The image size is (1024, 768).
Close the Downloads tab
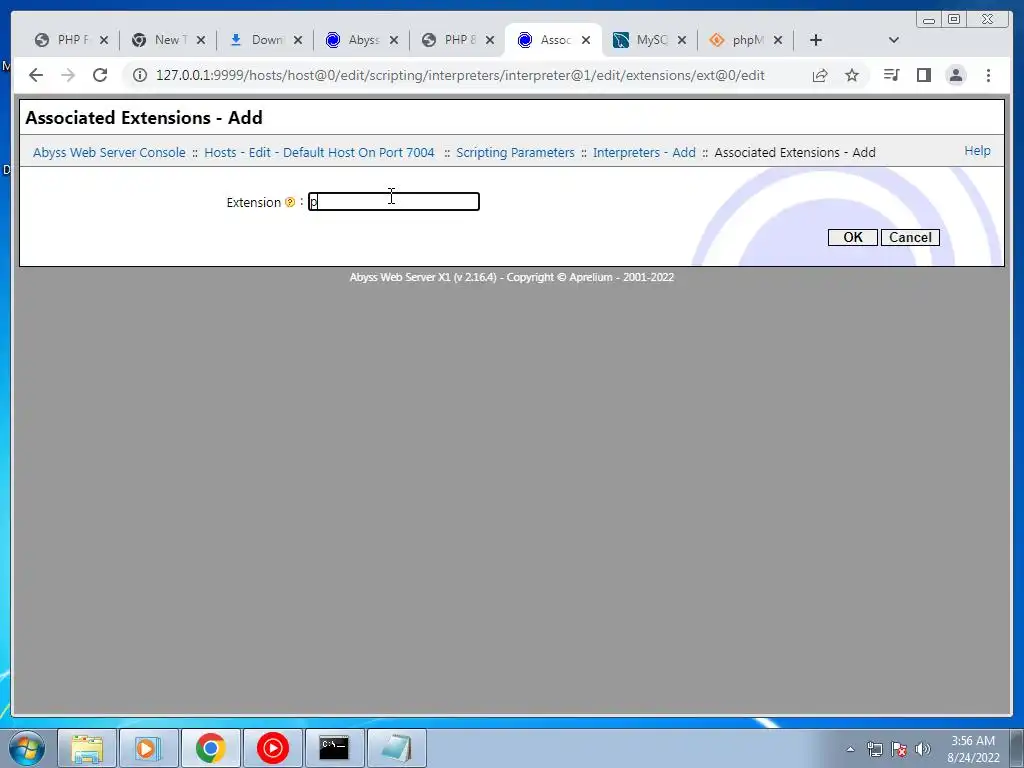[298, 40]
